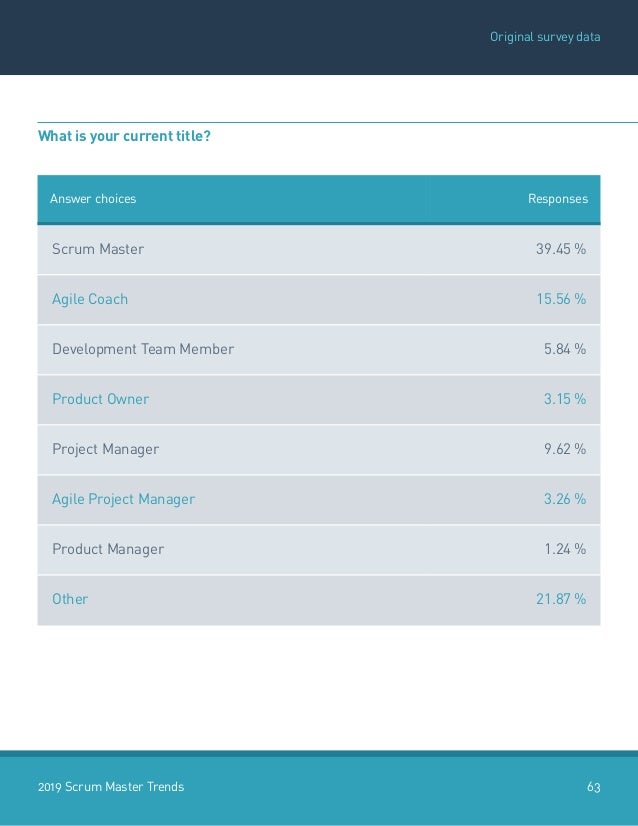This screenshot has height=826, width=638.
Task: Click the 21.87 % response value
Action: click(561, 599)
